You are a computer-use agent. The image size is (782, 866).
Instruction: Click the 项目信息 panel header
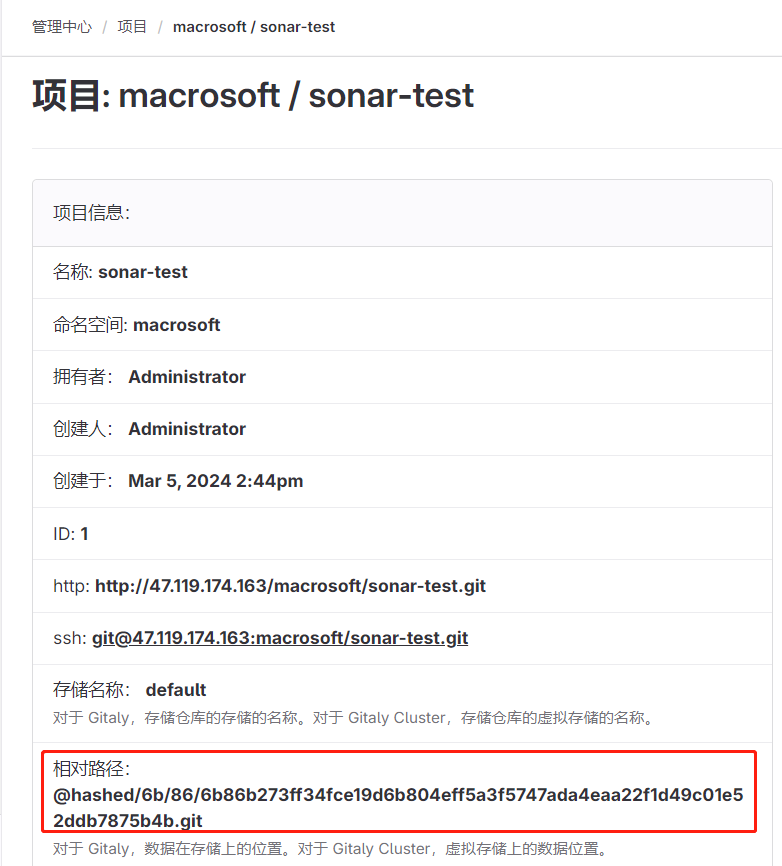click(x=91, y=213)
